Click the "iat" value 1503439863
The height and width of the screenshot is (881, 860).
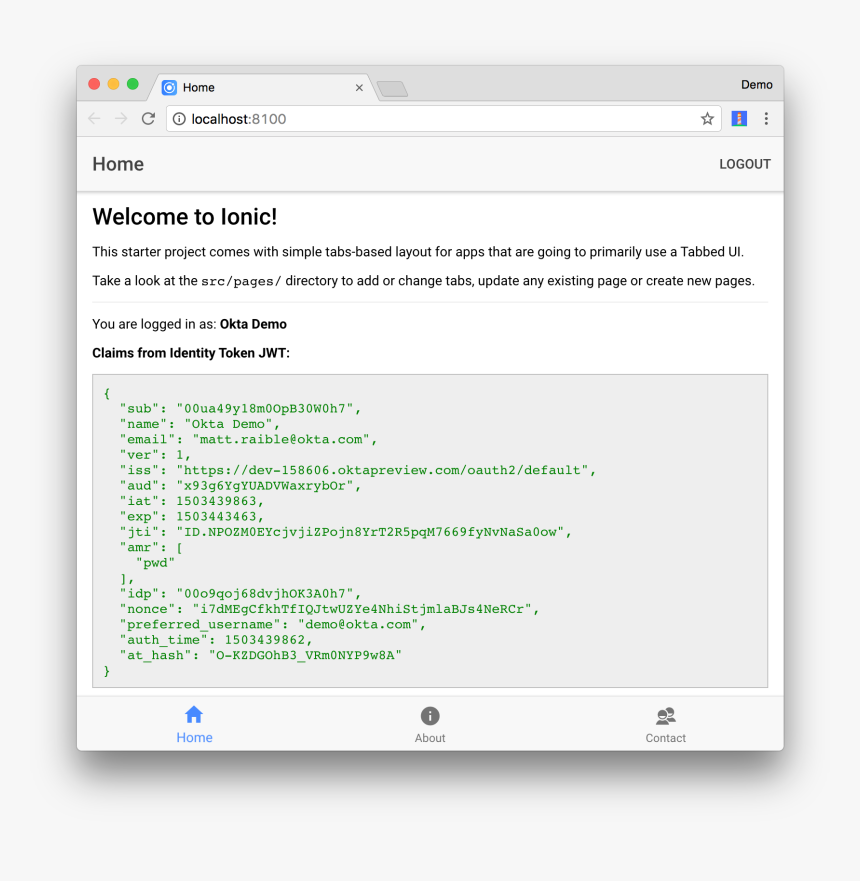tap(216, 501)
